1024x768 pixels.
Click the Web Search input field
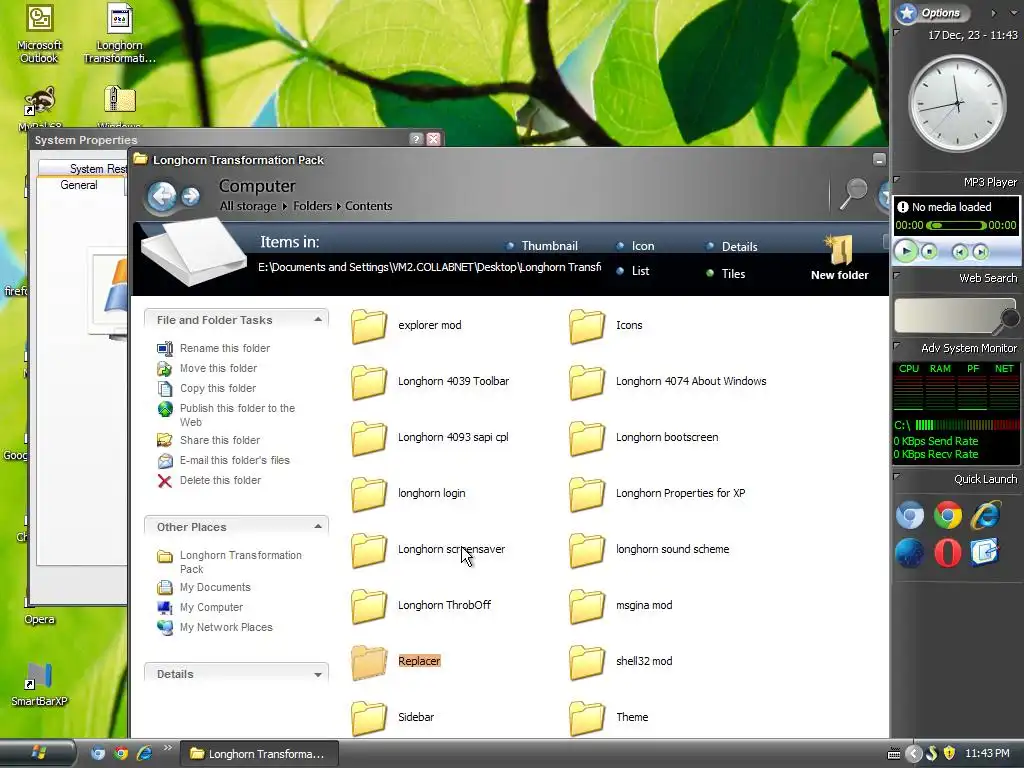947,315
